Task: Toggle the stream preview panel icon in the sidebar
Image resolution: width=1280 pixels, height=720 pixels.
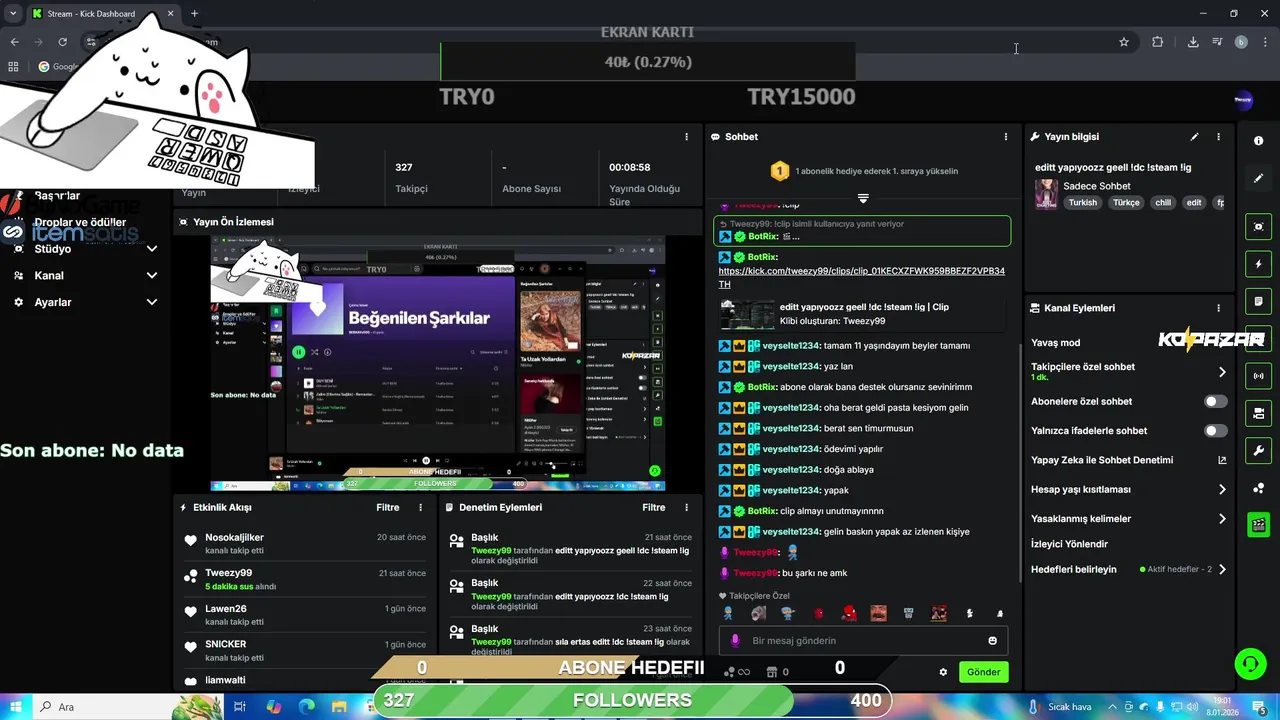Action: click(x=1258, y=227)
